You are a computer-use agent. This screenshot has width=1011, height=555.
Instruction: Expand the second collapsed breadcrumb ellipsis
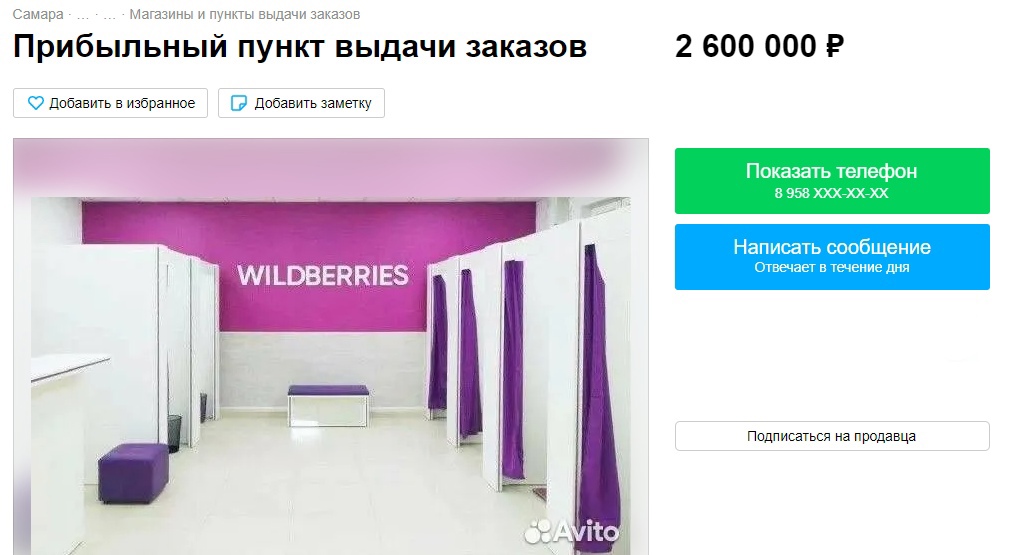[109, 14]
